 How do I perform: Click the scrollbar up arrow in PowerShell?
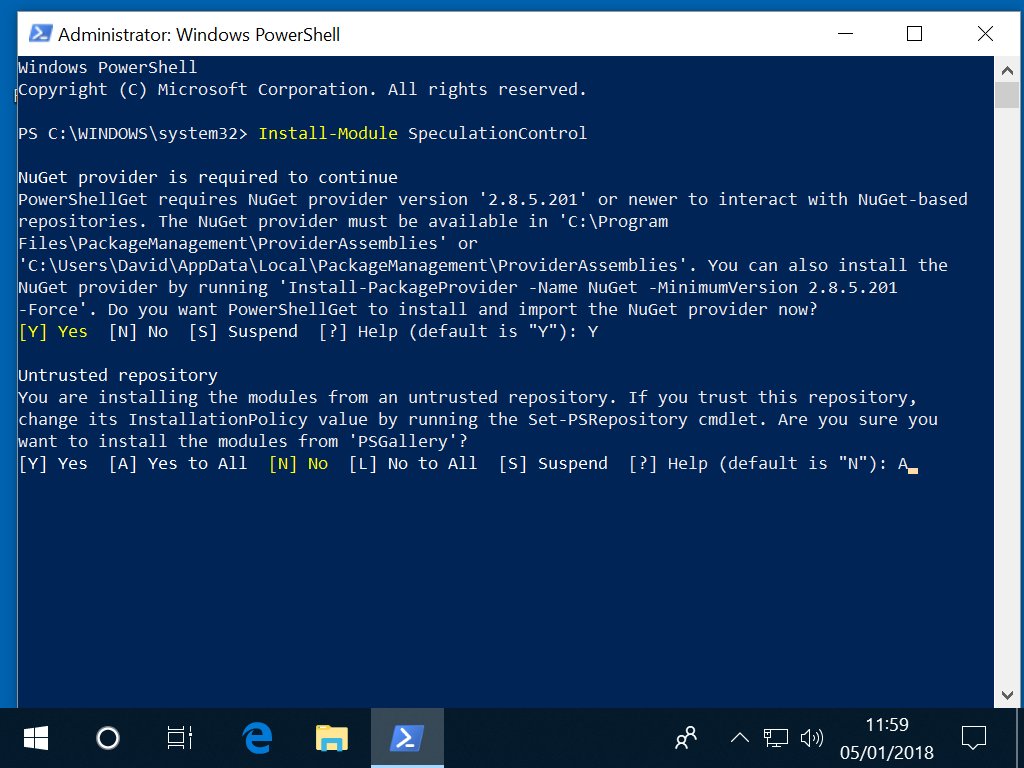tap(1006, 68)
